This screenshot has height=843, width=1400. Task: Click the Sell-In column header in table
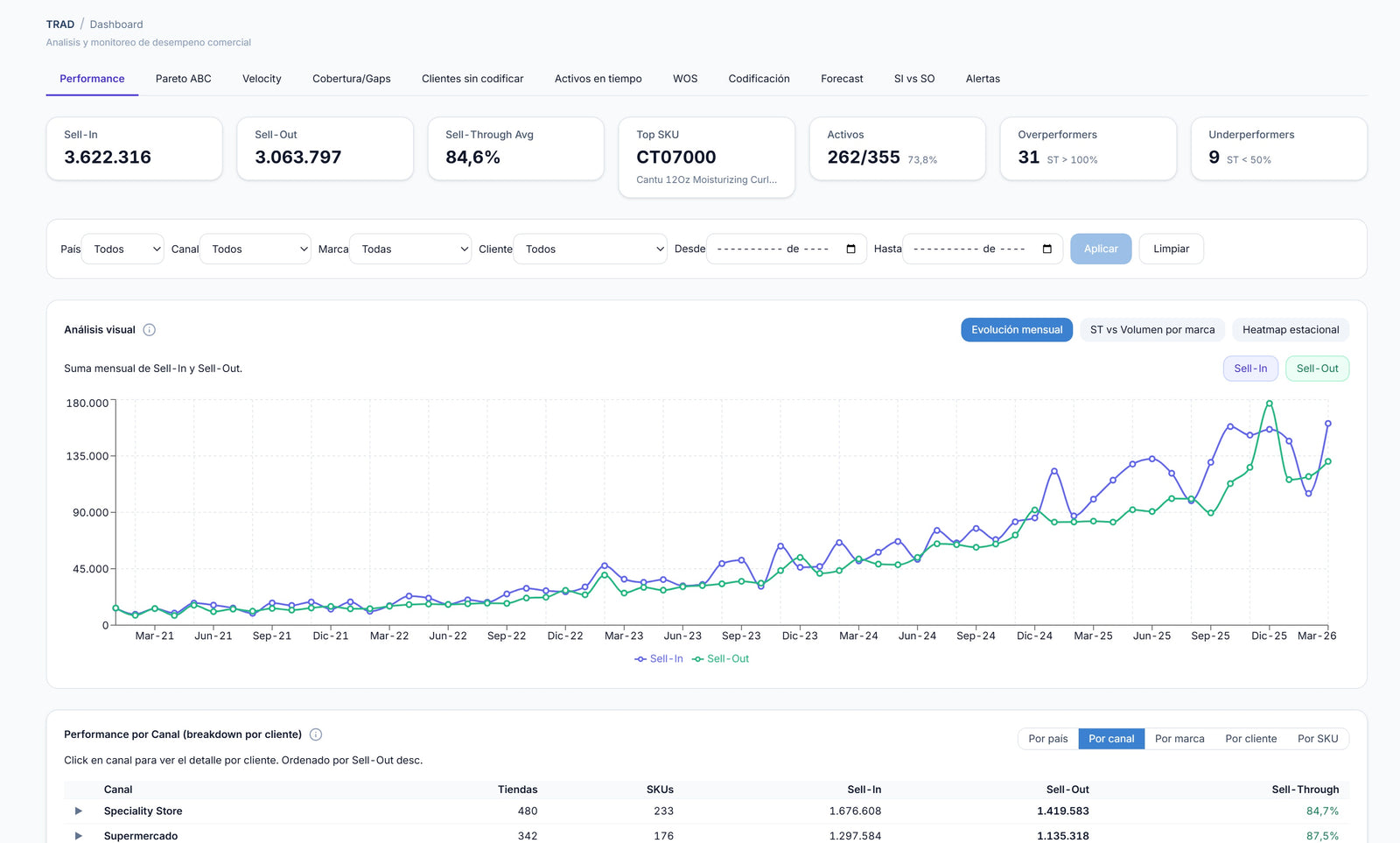click(864, 790)
